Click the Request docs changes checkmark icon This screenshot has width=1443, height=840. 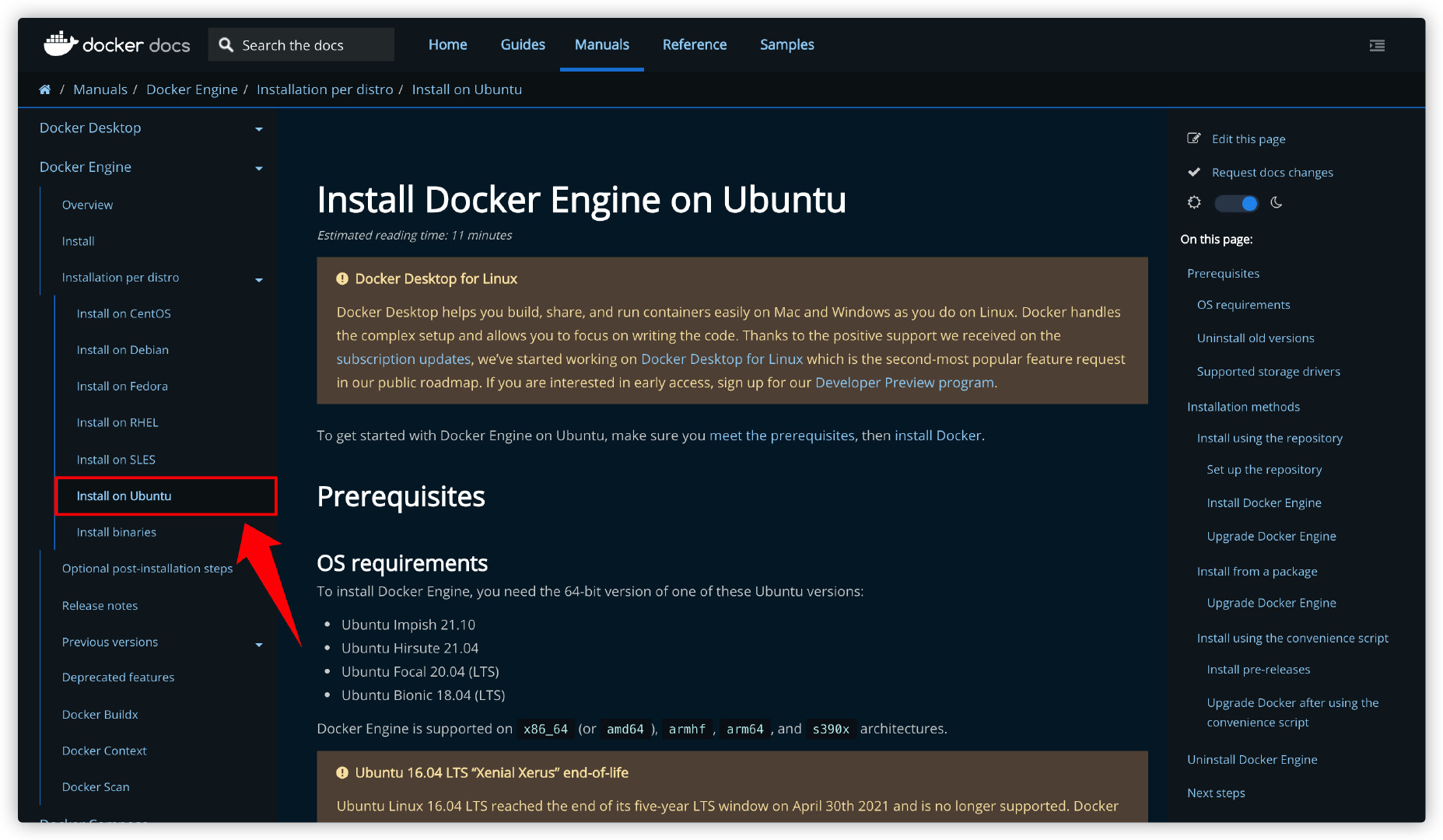point(1193,172)
